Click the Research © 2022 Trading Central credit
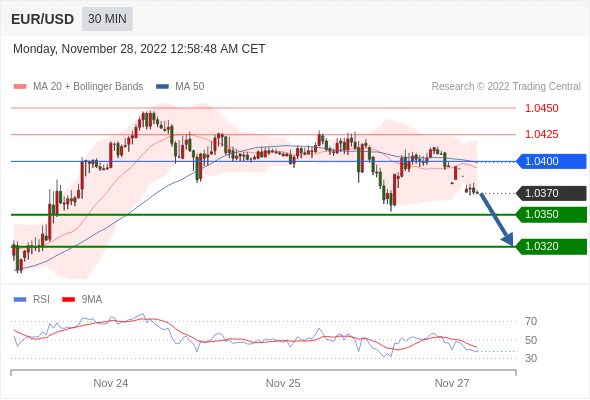The width and height of the screenshot is (590, 400). tap(506, 87)
